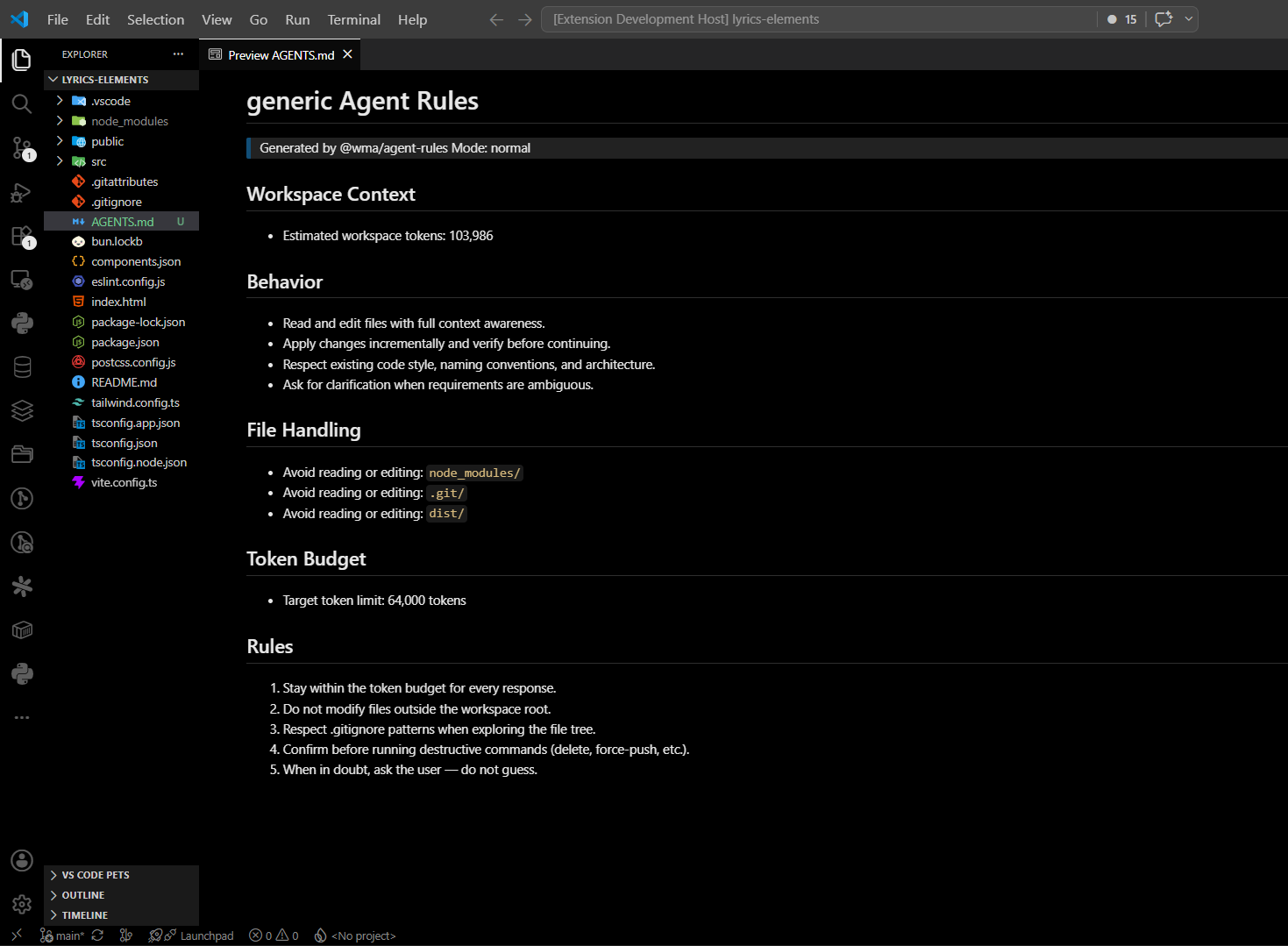Click the 15 indicator in title bar

(x=1122, y=19)
